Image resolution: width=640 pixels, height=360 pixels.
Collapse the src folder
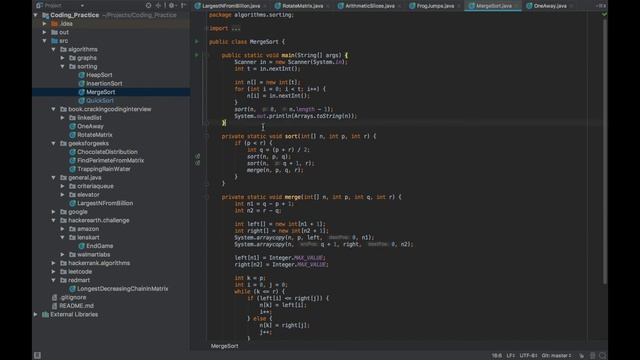coord(44,41)
